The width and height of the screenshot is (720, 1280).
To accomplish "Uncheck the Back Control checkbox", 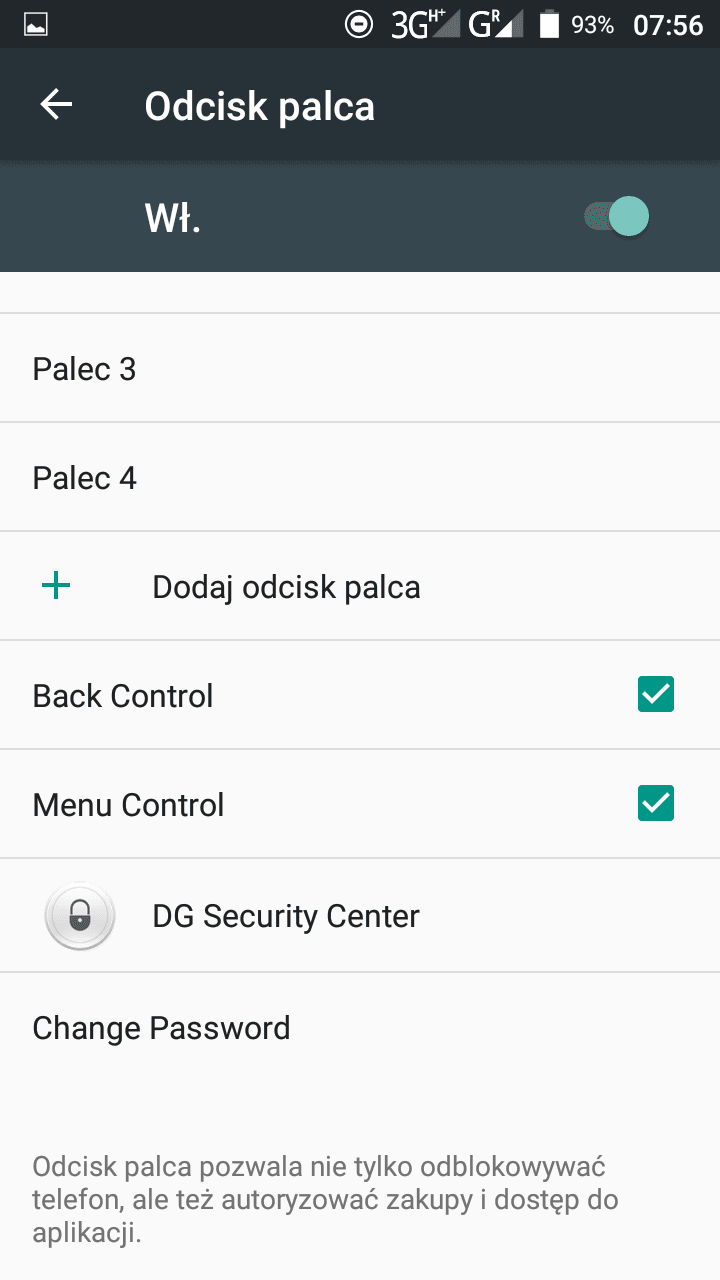I will 656,695.
